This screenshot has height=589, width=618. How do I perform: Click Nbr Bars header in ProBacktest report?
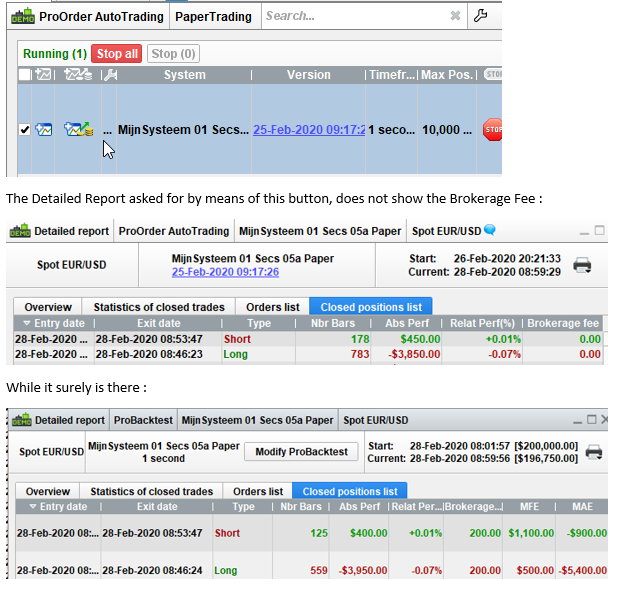click(x=301, y=507)
